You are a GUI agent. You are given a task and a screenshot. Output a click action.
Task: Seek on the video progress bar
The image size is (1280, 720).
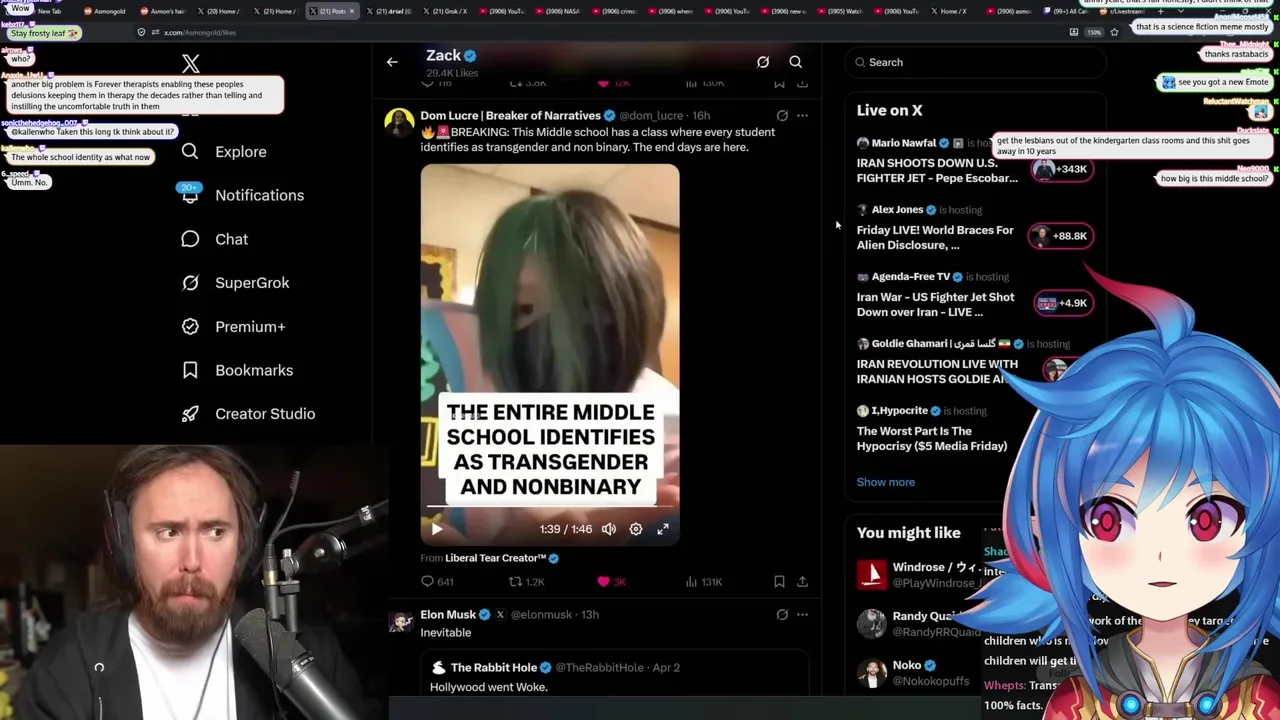(x=550, y=508)
